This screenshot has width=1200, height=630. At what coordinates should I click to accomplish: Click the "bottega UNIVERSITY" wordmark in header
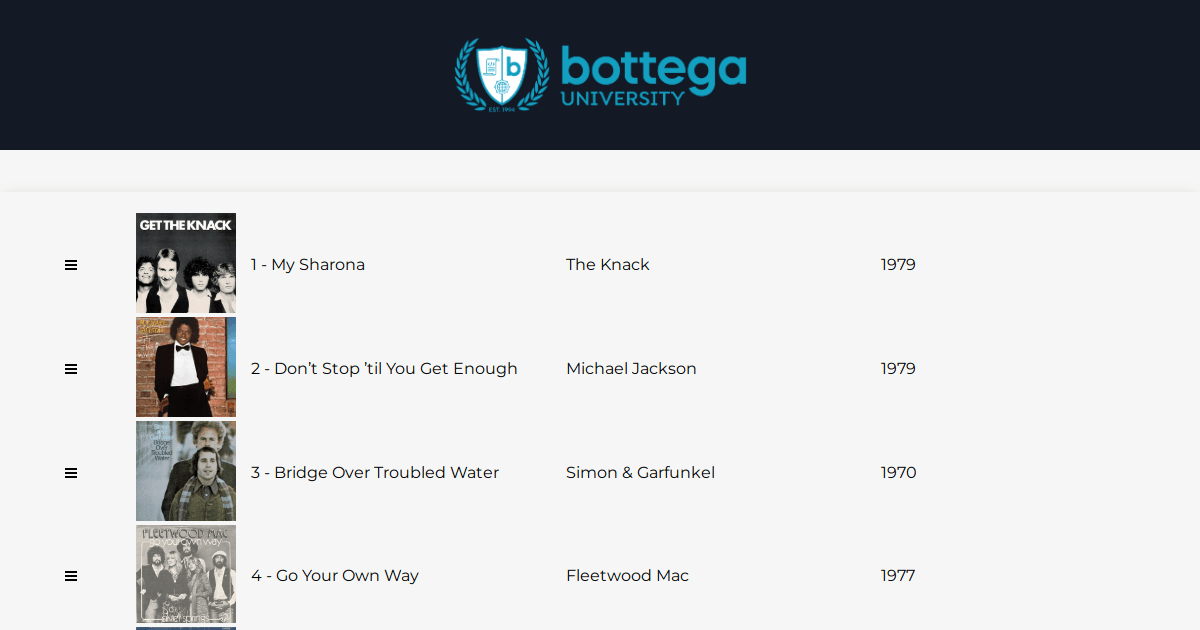click(x=653, y=76)
